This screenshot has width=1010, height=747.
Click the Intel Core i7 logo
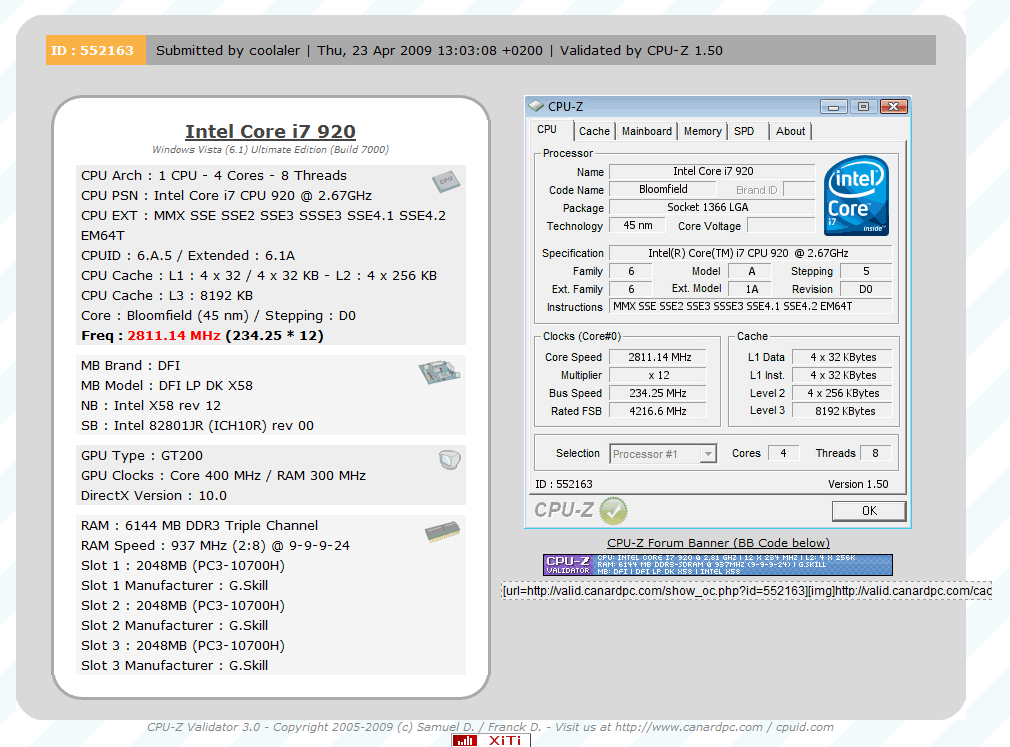[x=856, y=196]
